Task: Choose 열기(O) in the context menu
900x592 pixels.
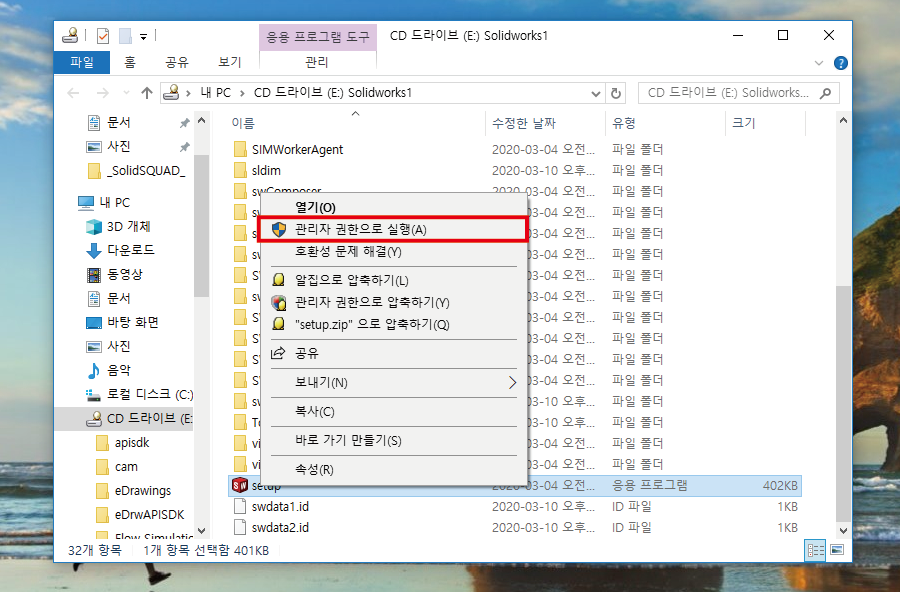Action: 315,207
